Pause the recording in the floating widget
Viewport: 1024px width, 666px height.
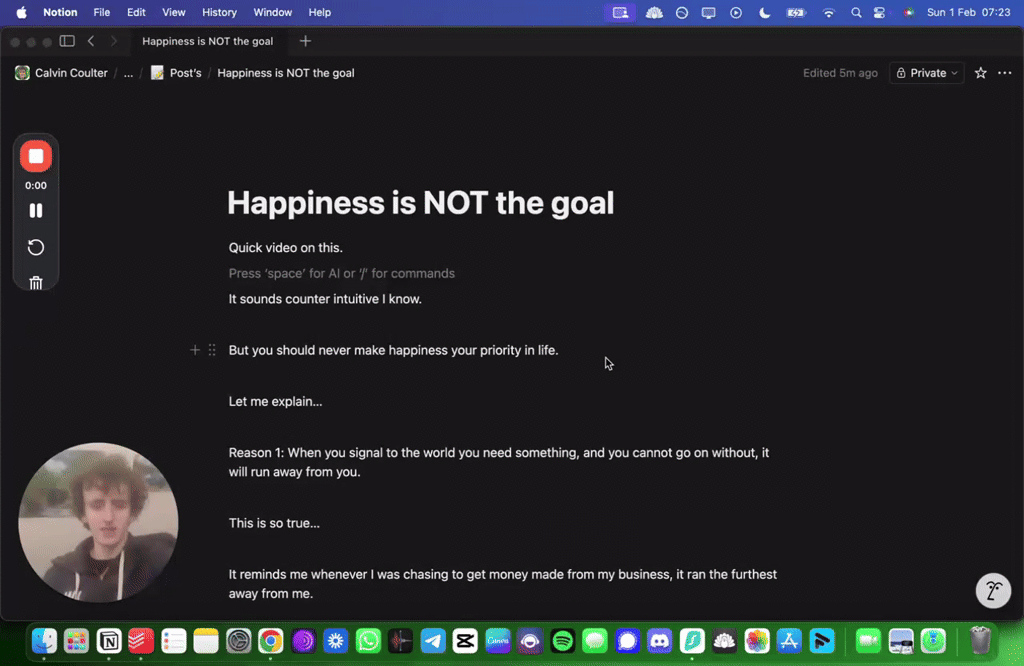click(36, 210)
